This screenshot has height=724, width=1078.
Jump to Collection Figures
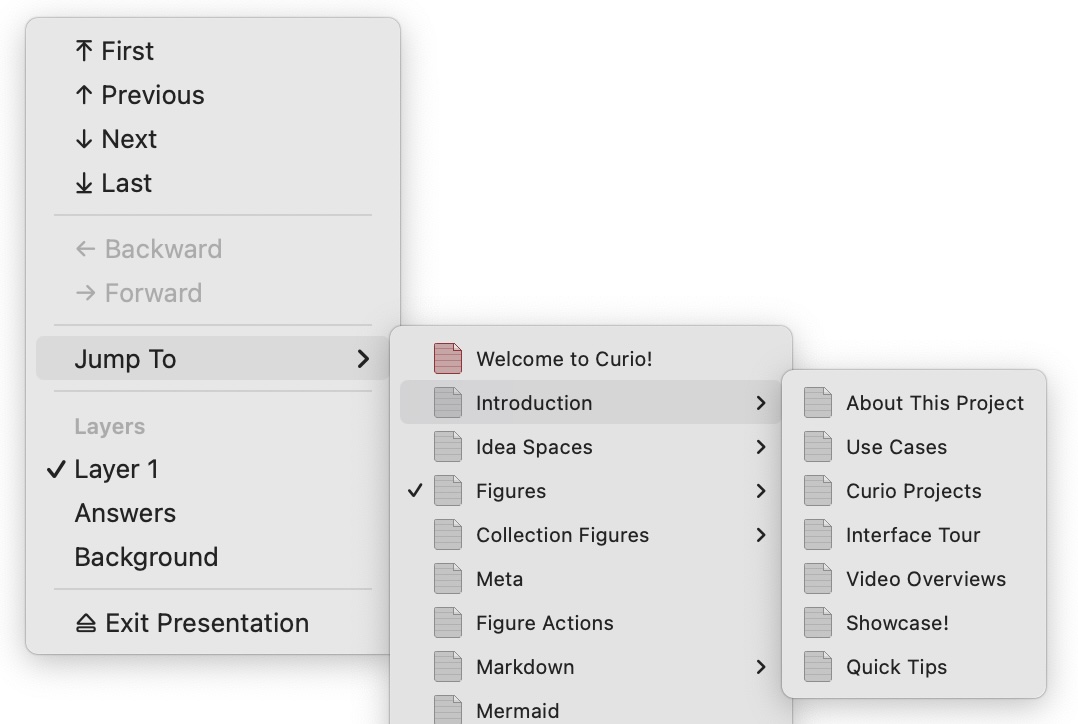(x=591, y=535)
